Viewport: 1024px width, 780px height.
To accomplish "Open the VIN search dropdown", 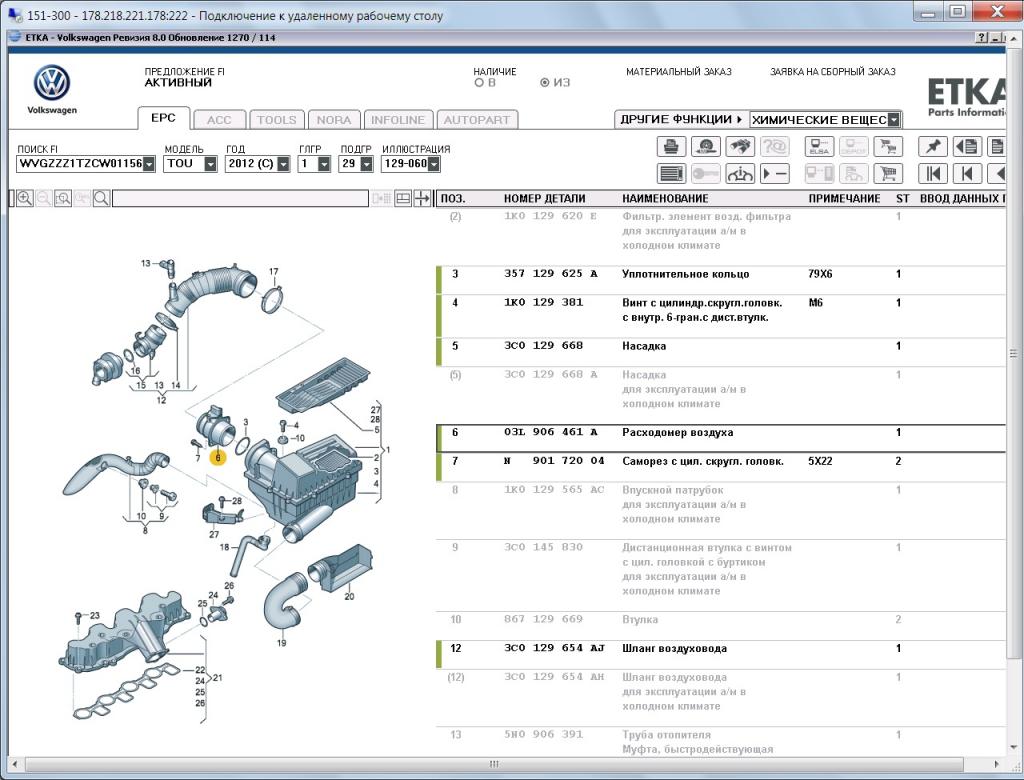I will coord(149,163).
